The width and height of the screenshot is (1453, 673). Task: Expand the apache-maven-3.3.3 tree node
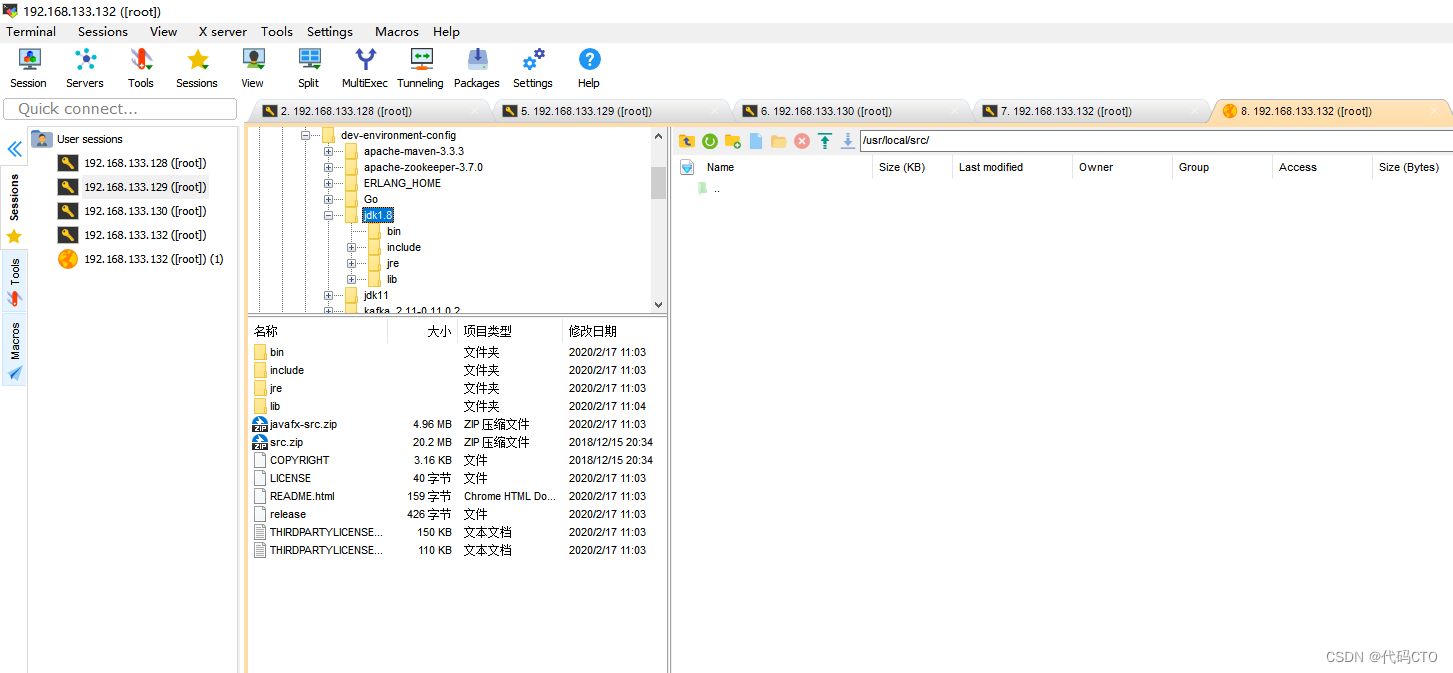(328, 151)
